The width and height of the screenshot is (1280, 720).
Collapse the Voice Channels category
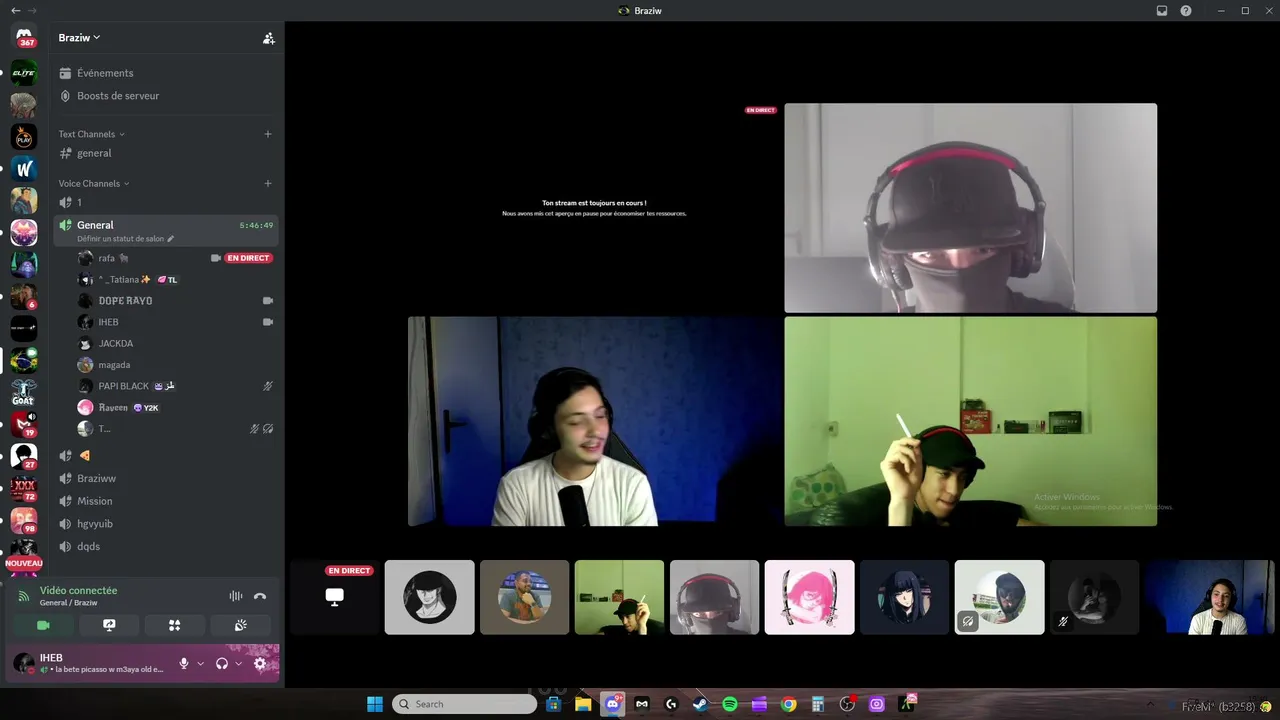pos(94,183)
